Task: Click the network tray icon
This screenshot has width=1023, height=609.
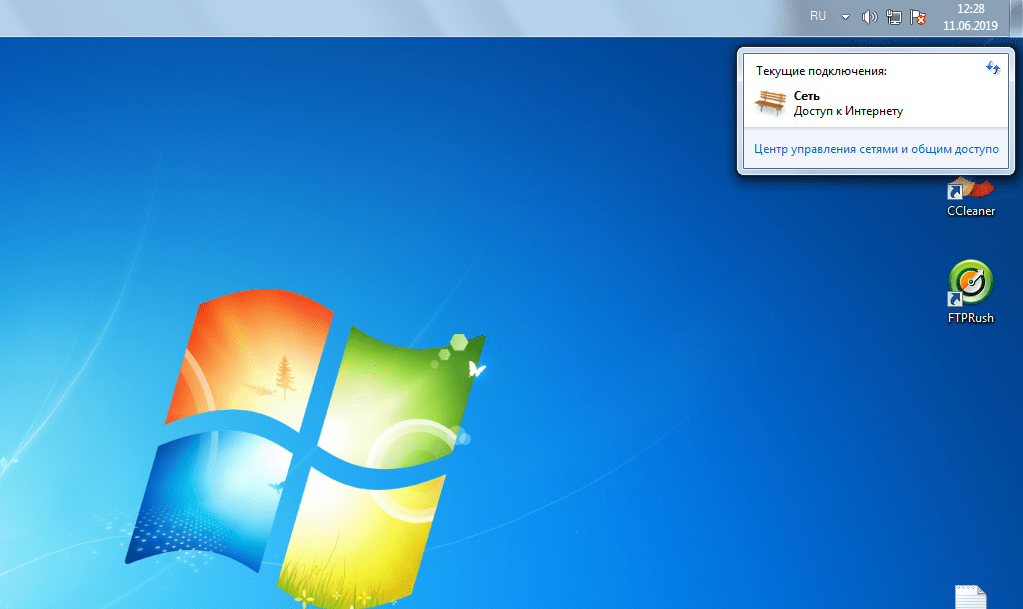Action: coord(894,17)
